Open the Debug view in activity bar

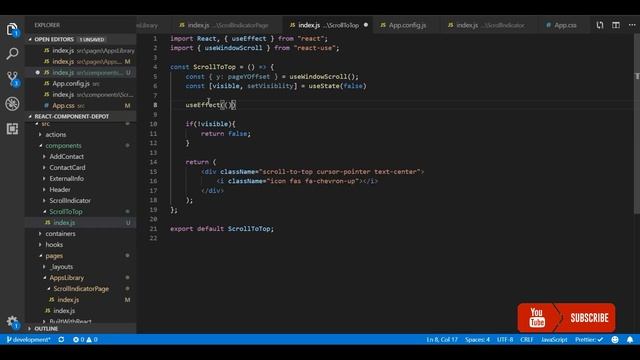[x=12, y=104]
